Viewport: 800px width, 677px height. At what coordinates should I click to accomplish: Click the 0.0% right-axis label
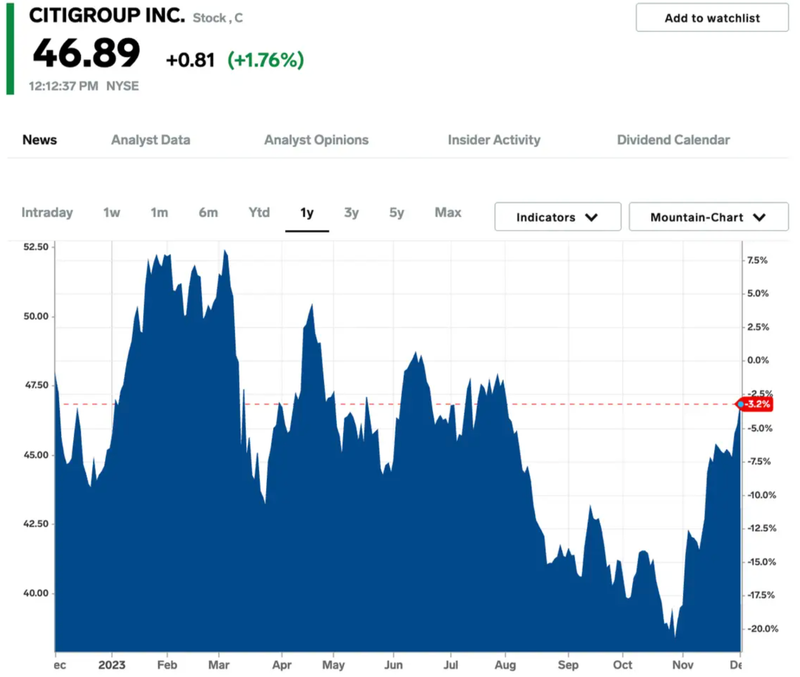(758, 360)
